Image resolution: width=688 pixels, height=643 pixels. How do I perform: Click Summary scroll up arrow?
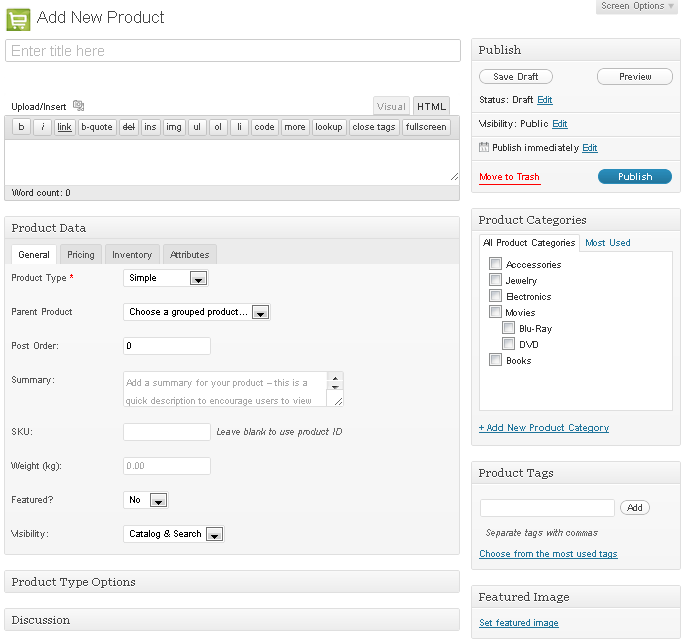pos(335,378)
